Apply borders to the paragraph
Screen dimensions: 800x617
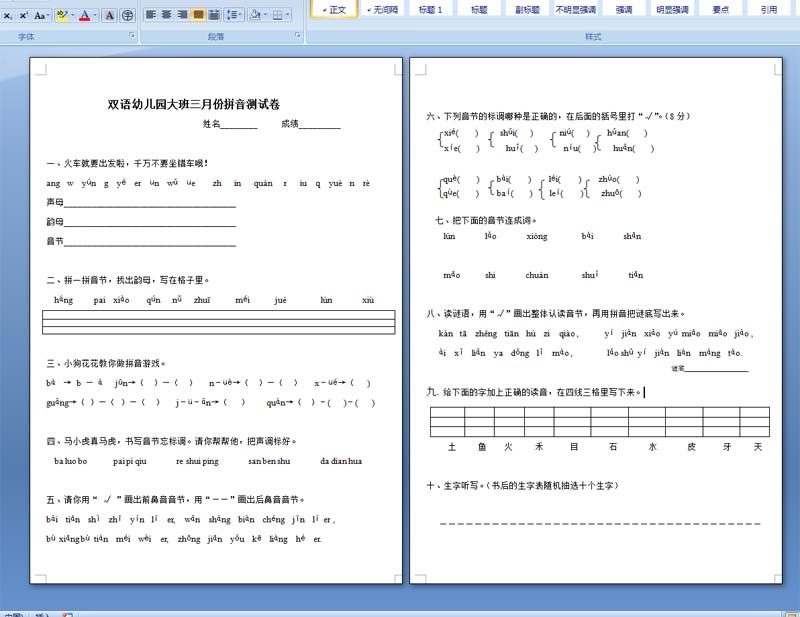pos(277,15)
